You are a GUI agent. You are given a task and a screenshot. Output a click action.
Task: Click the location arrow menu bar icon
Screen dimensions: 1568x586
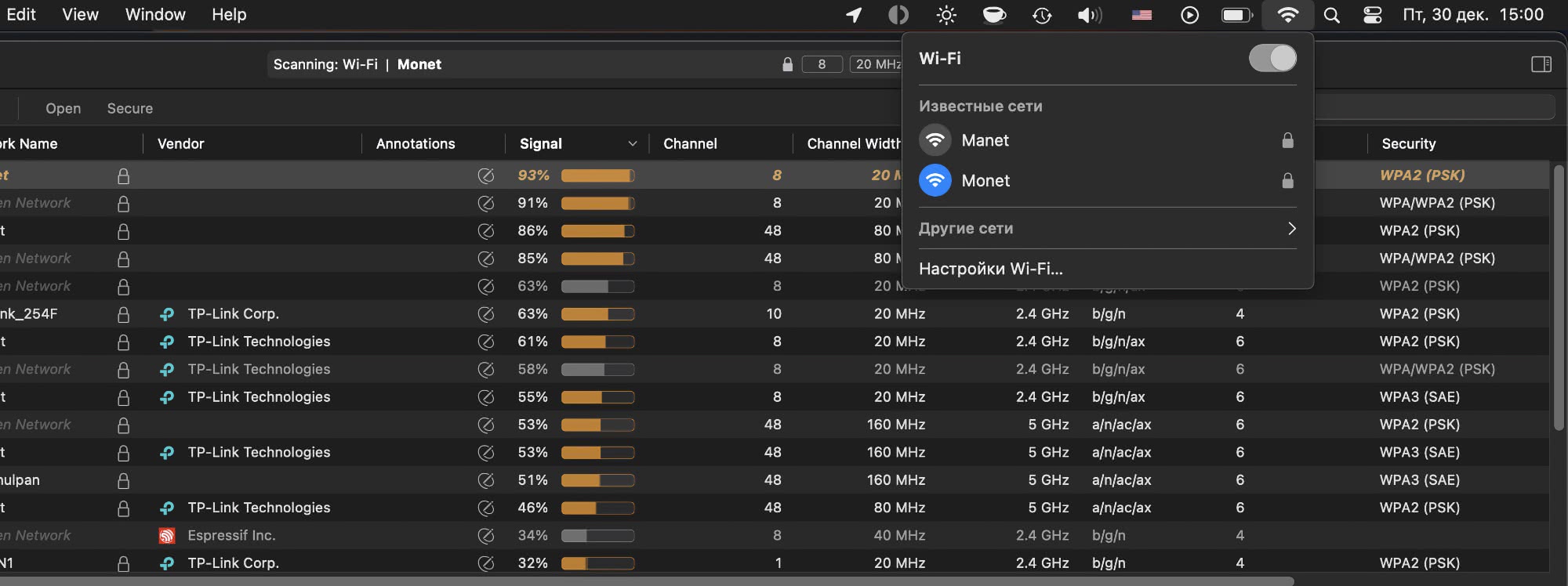pos(854,15)
